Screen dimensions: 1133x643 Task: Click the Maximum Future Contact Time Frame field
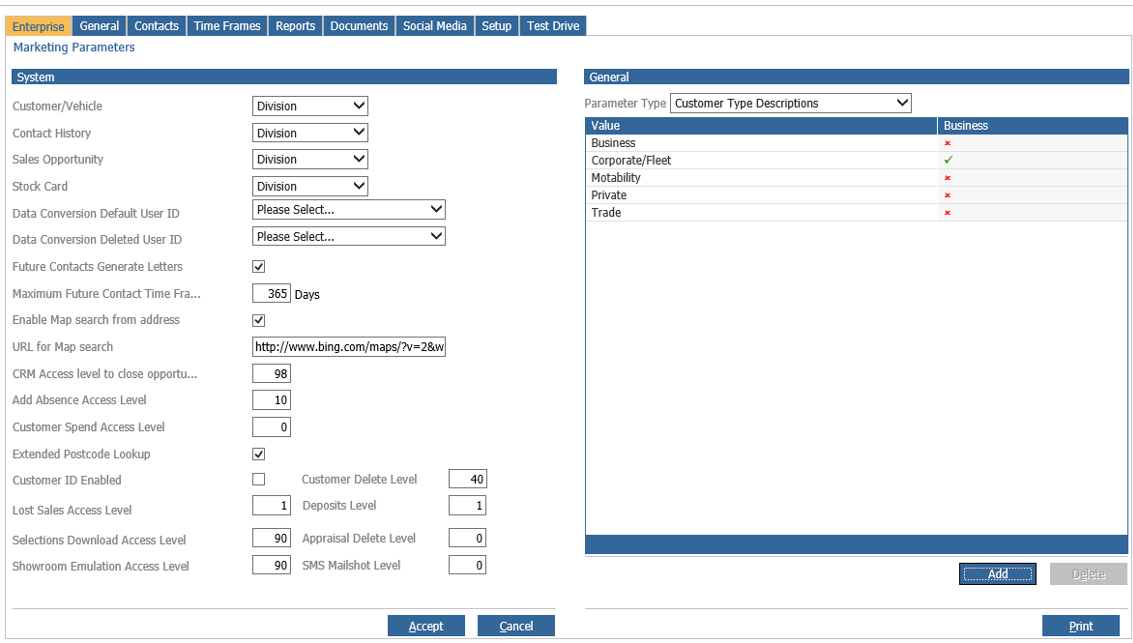[271, 293]
